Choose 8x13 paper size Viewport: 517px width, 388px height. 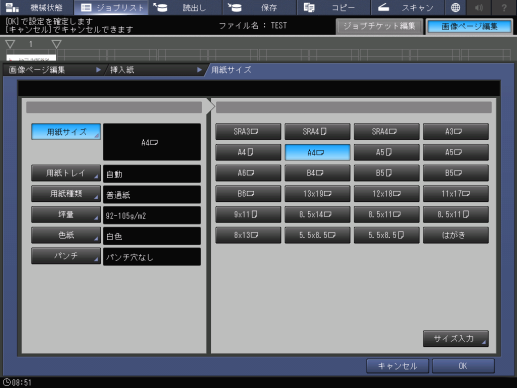click(248, 235)
